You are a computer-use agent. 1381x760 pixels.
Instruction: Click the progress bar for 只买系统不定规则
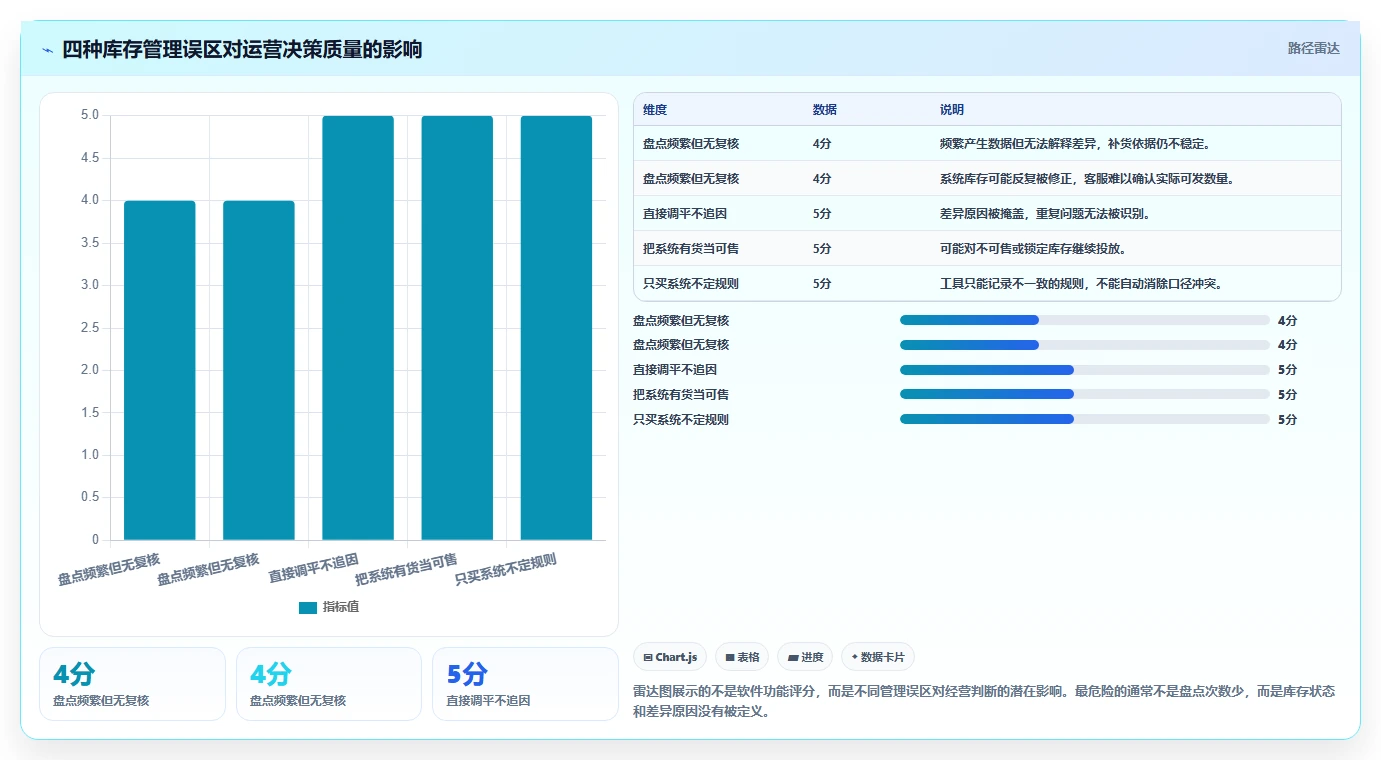(1085, 419)
